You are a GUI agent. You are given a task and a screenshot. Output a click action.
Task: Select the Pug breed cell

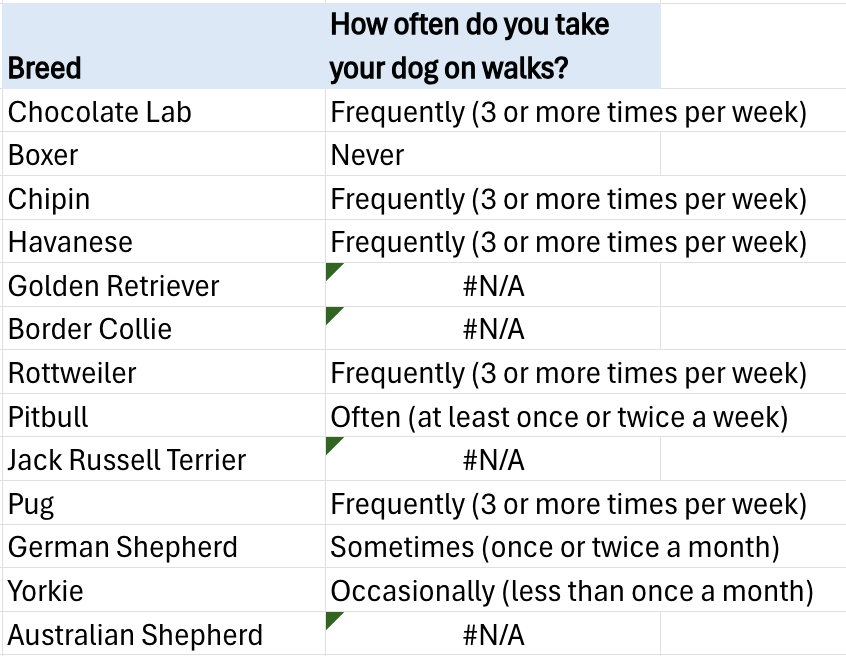164,503
